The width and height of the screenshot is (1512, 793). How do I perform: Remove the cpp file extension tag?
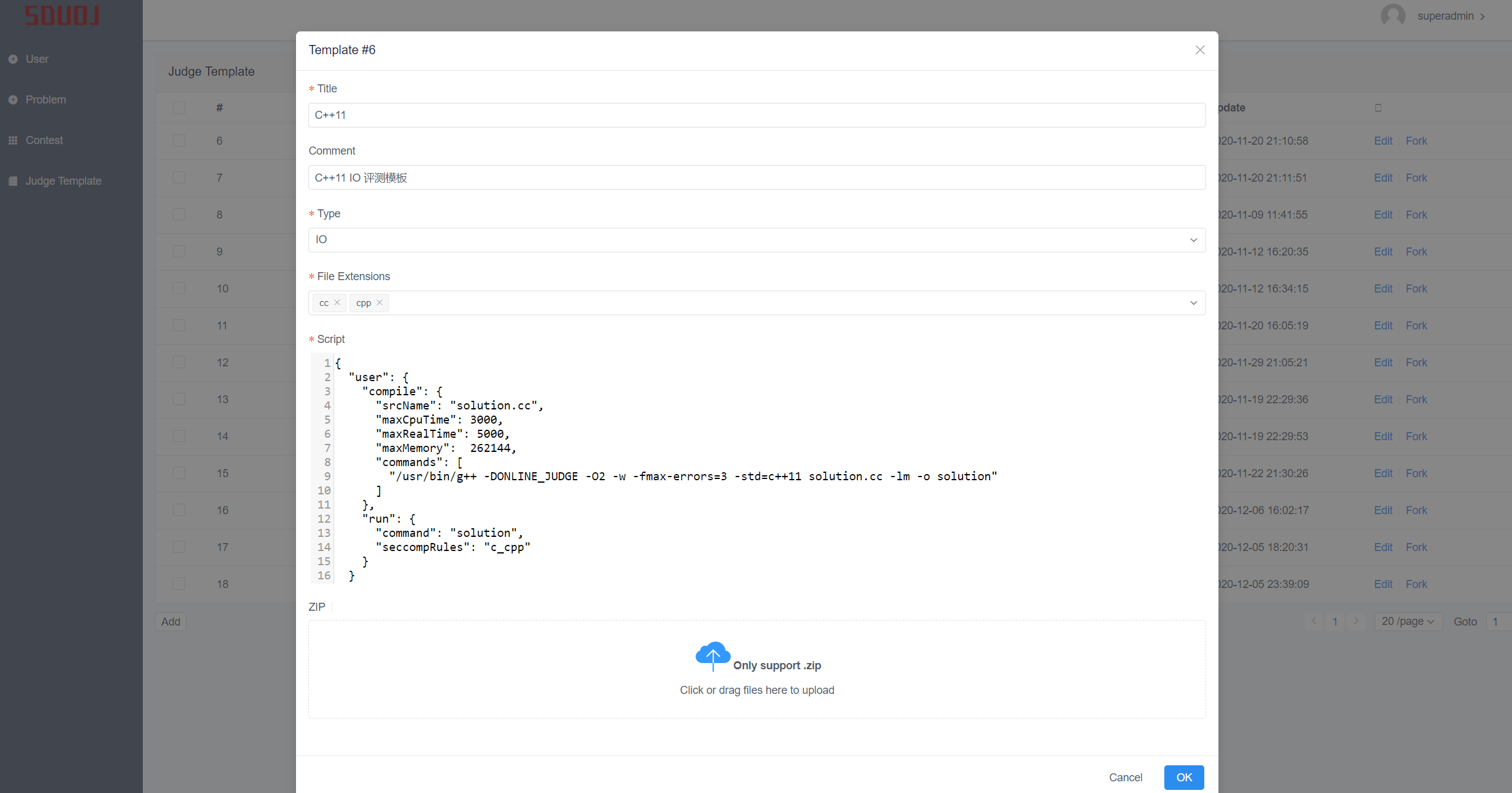(x=380, y=302)
